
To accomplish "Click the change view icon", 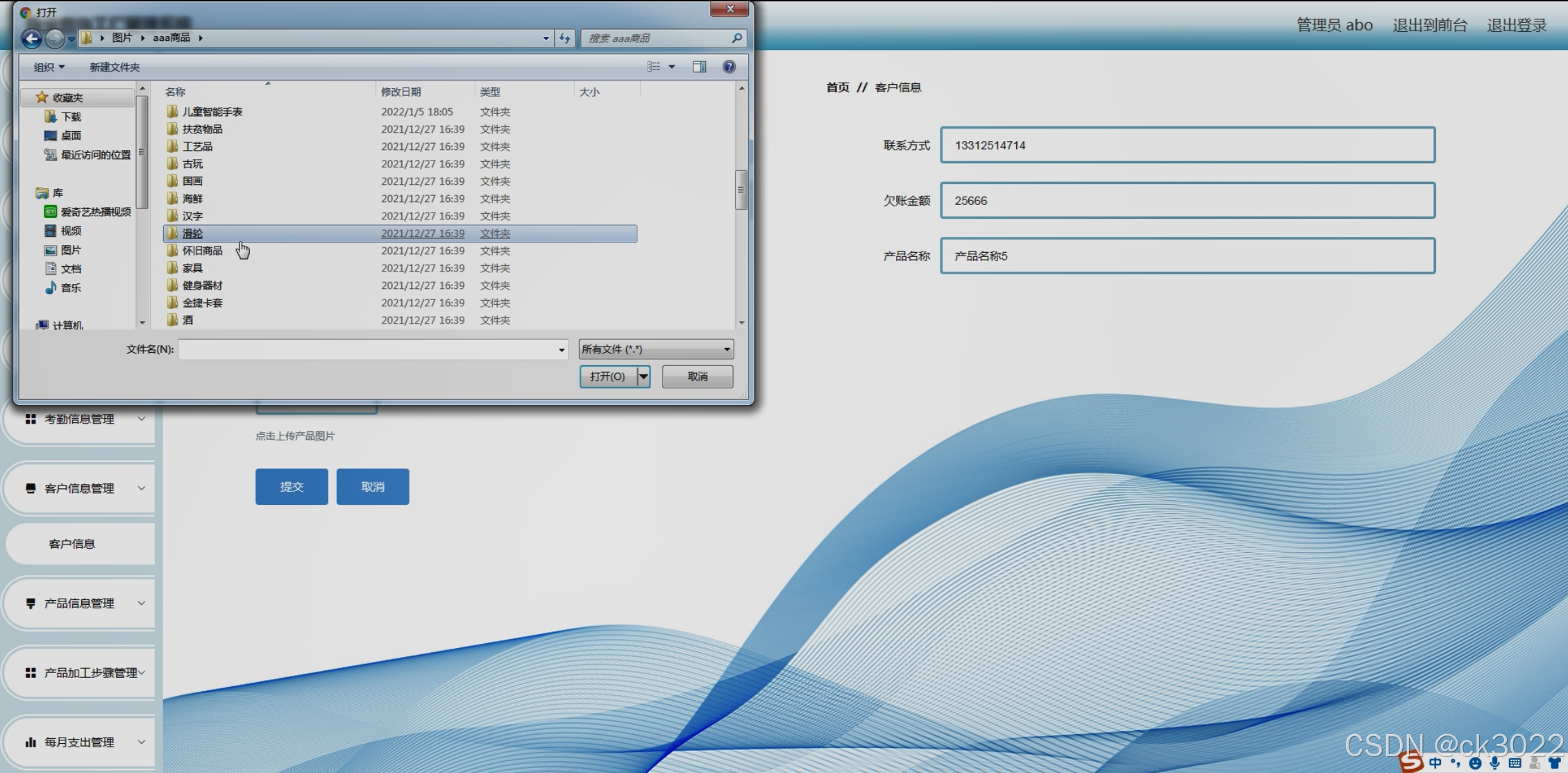I will [654, 67].
